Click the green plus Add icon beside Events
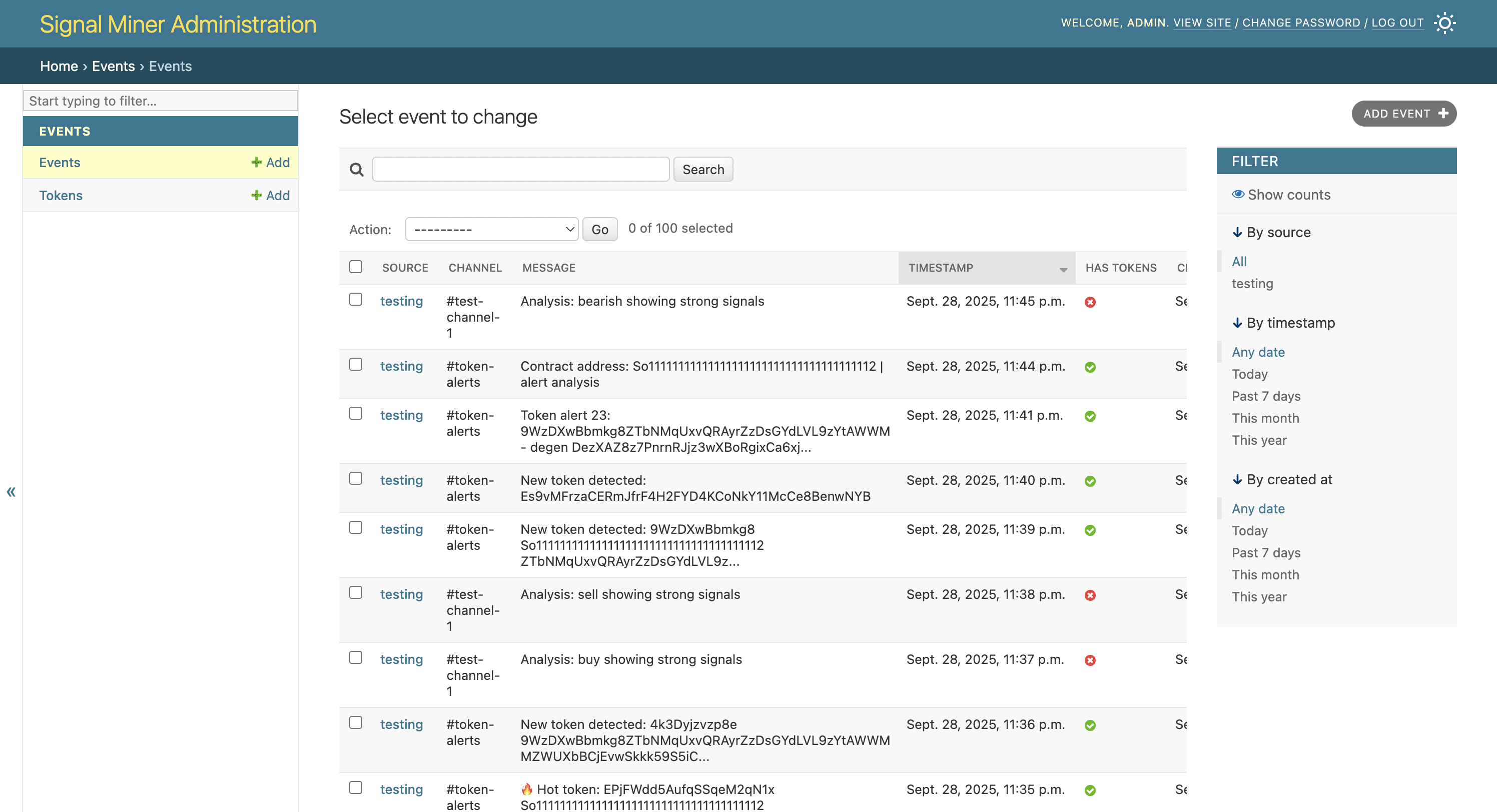 coord(256,162)
